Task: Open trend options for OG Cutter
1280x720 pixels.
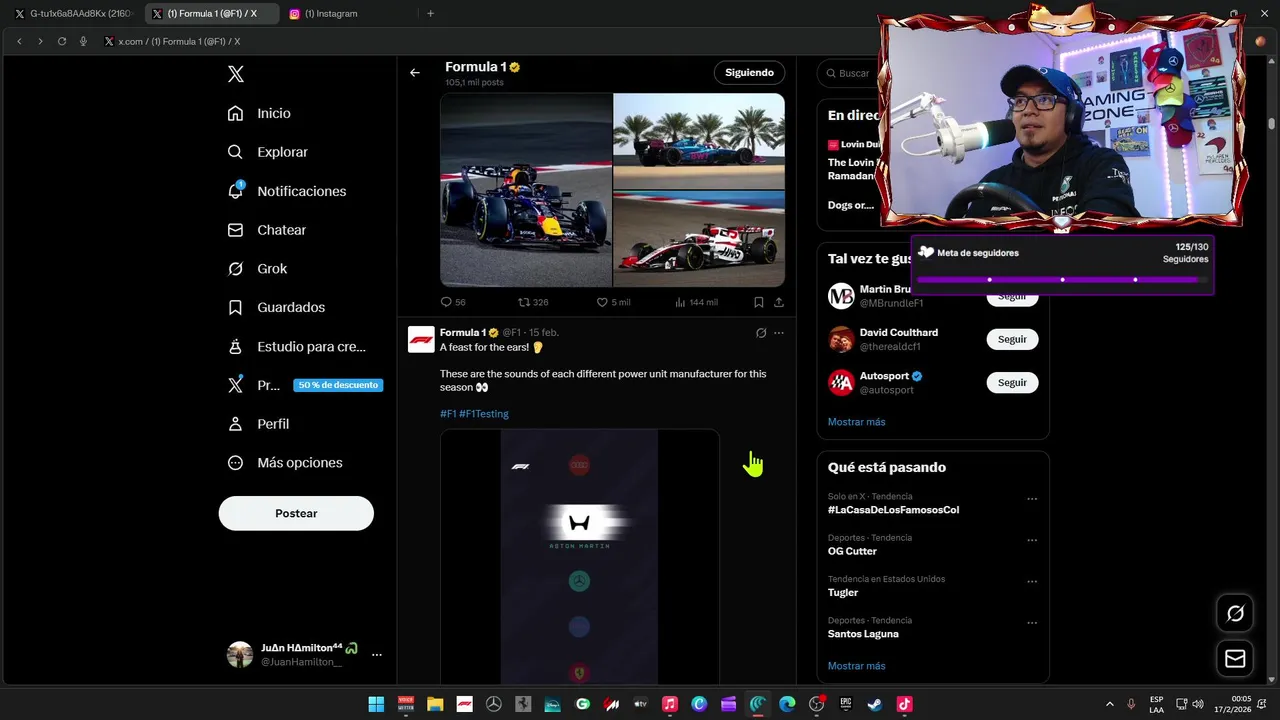Action: point(1032,540)
